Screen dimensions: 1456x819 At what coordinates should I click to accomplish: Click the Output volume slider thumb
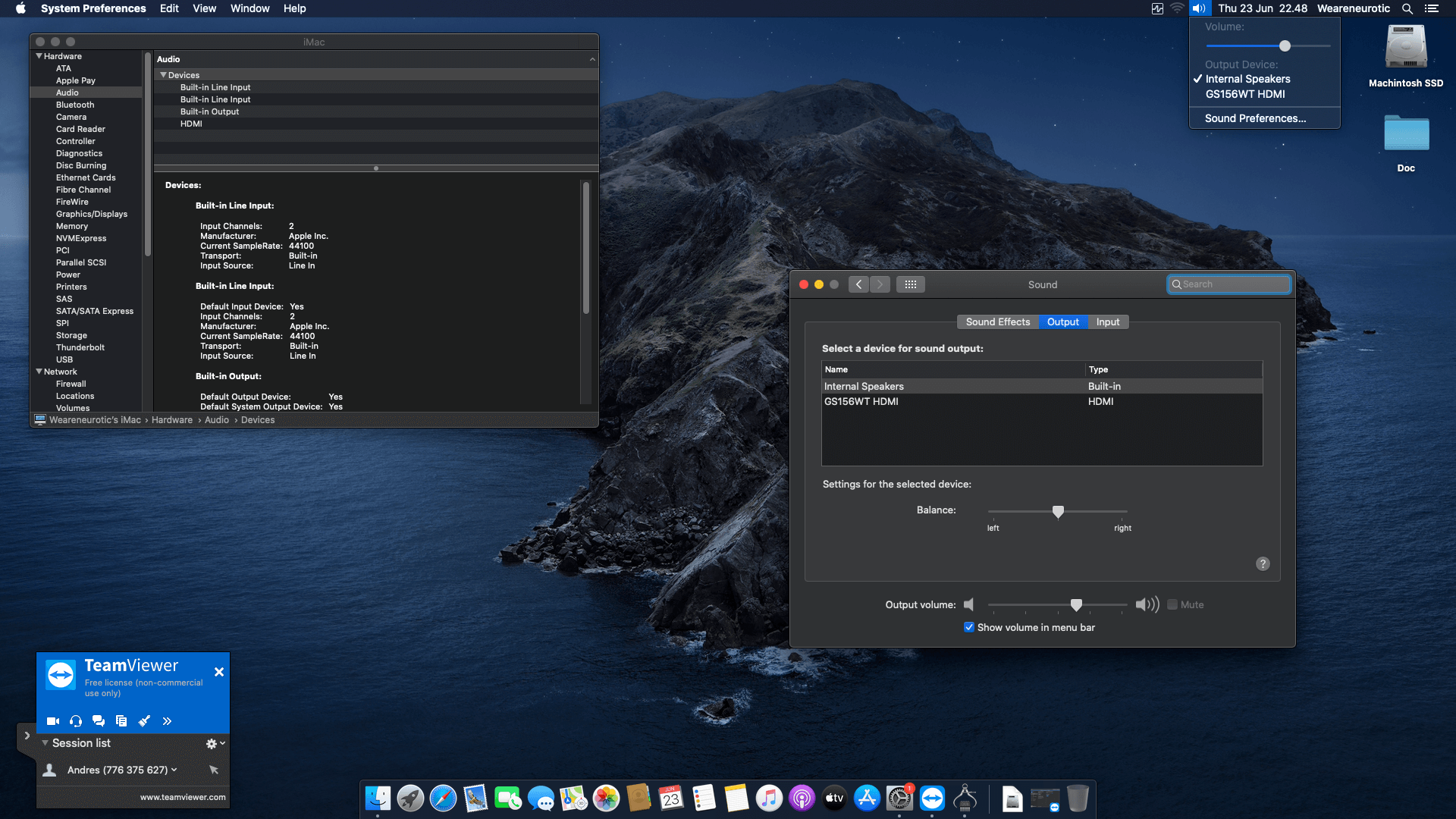1076,605
